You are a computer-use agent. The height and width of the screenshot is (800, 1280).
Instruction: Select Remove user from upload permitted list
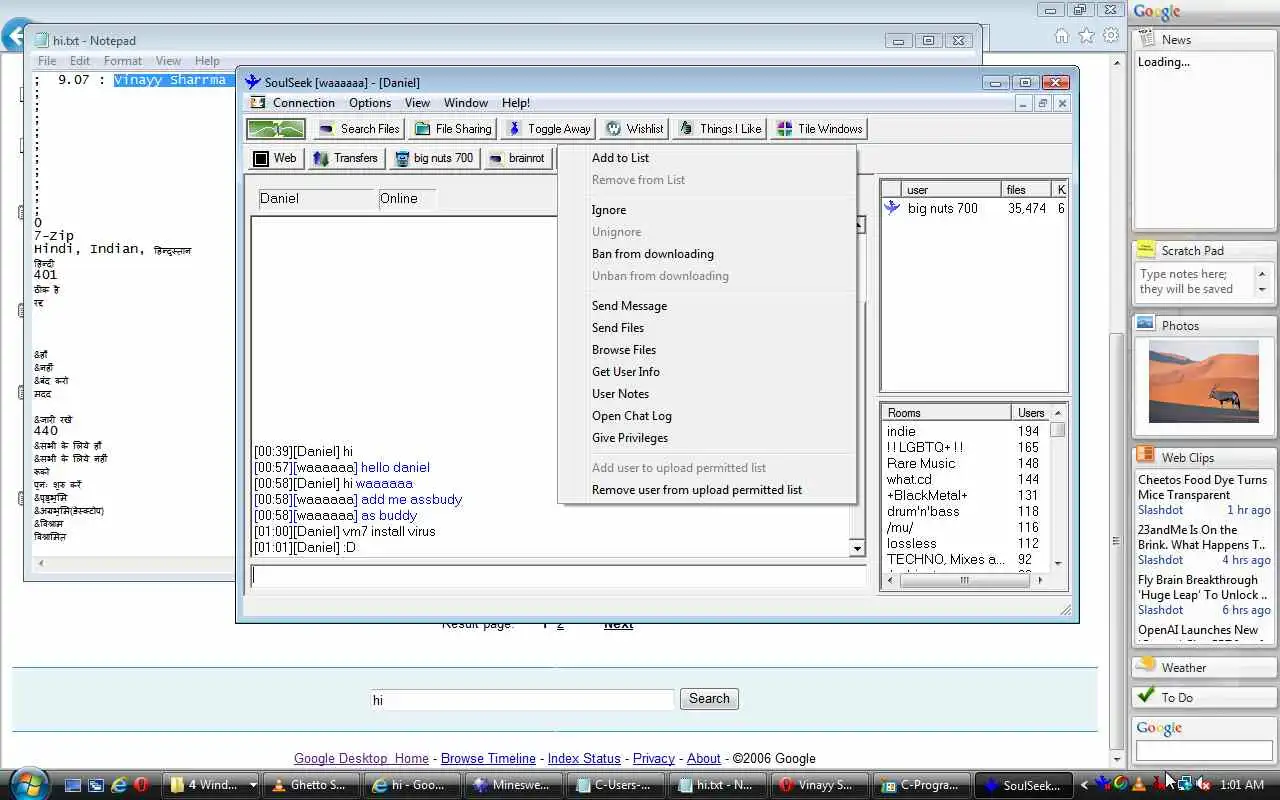697,490
